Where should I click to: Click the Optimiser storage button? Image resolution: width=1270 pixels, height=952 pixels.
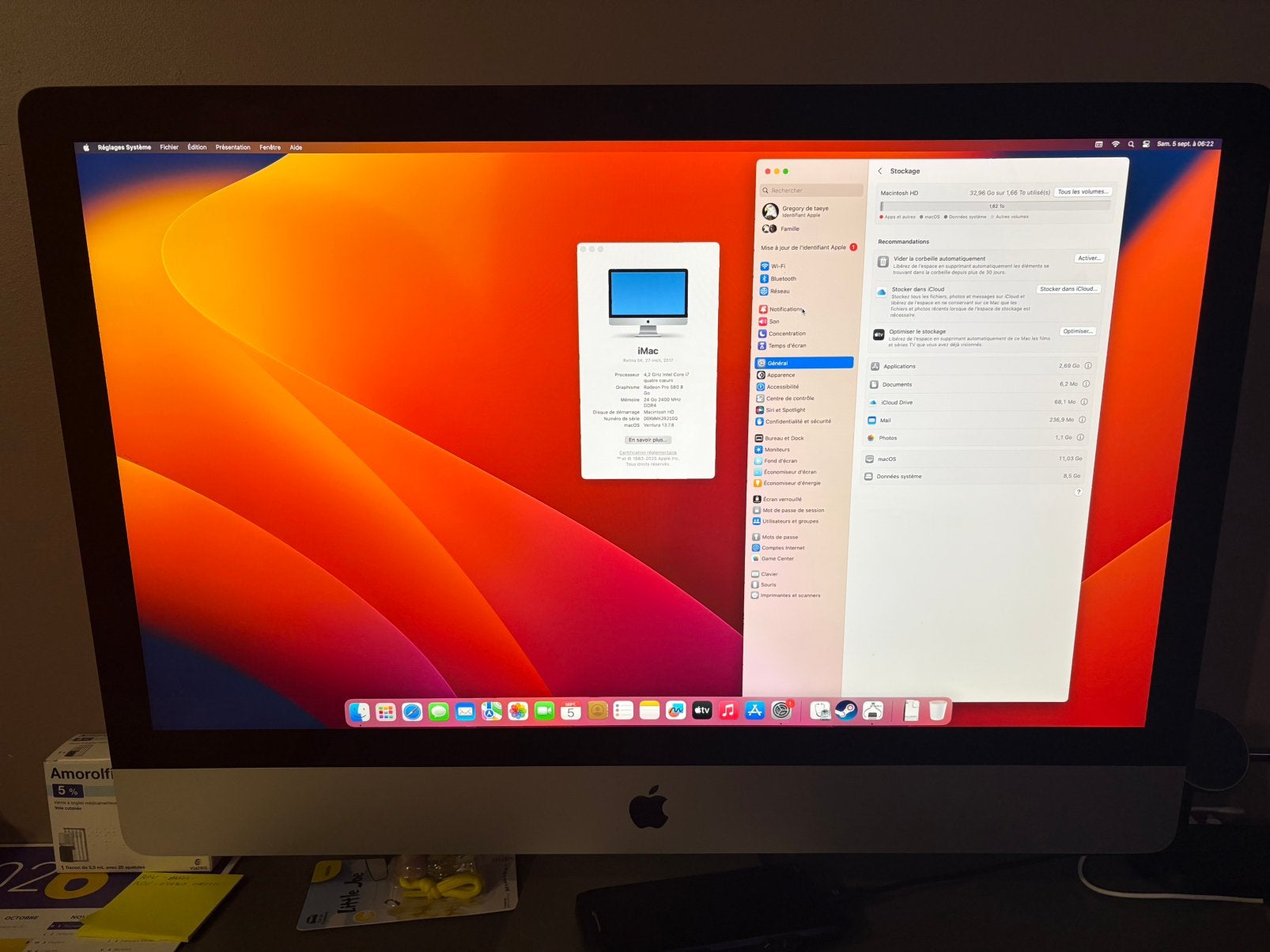click(x=1077, y=331)
